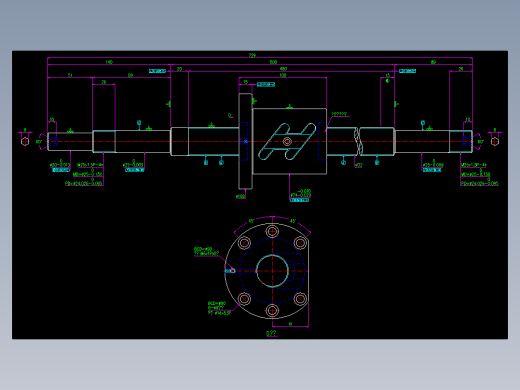Click the ball nut flange rectangle
The width and height of the screenshot is (520, 390).
245,141
